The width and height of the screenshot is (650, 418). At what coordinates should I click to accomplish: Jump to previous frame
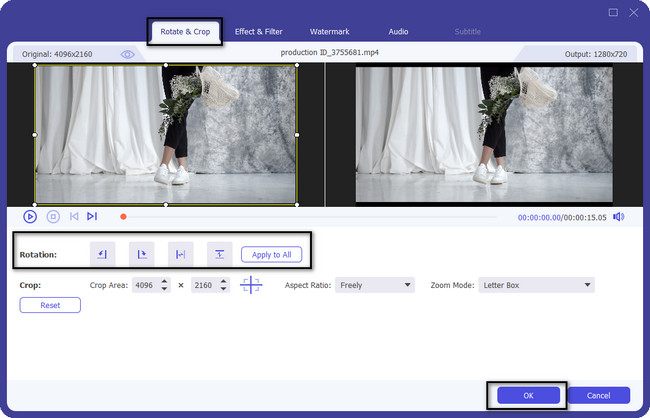(x=74, y=216)
